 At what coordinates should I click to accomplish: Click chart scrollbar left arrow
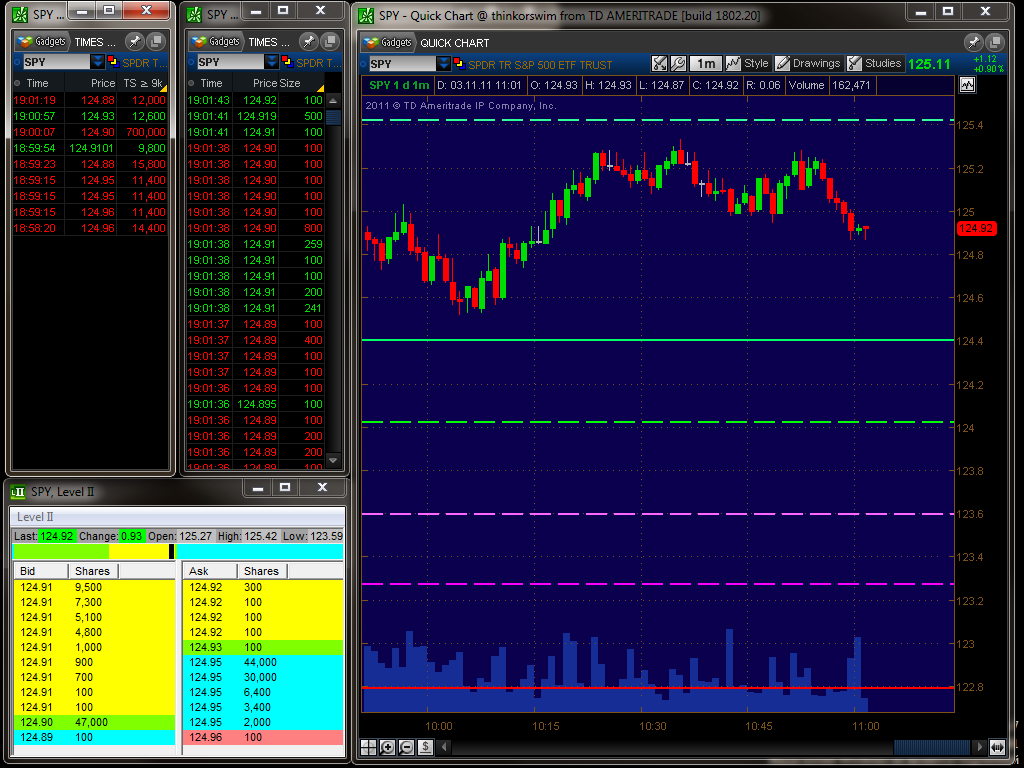click(444, 746)
